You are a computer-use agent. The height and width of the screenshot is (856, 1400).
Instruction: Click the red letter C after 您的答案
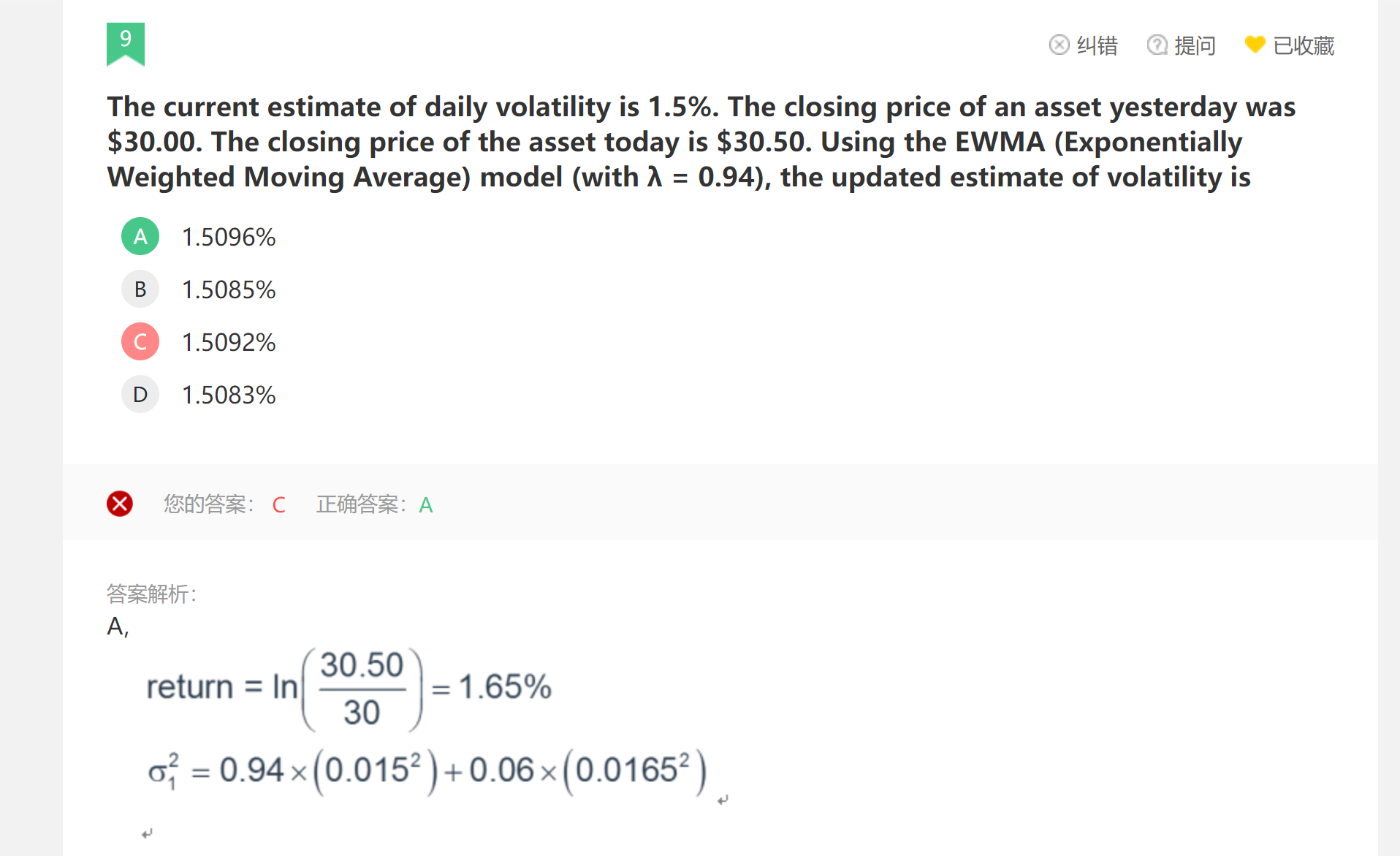(278, 504)
